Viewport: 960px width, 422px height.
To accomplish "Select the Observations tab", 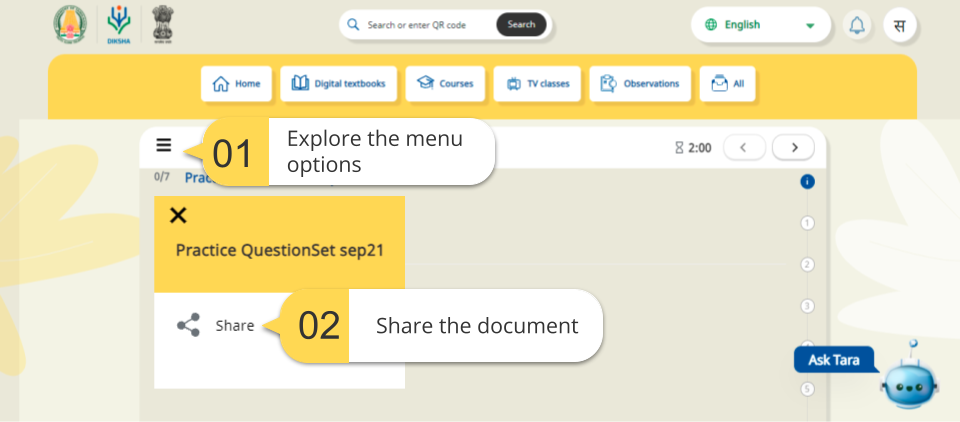I will (640, 84).
